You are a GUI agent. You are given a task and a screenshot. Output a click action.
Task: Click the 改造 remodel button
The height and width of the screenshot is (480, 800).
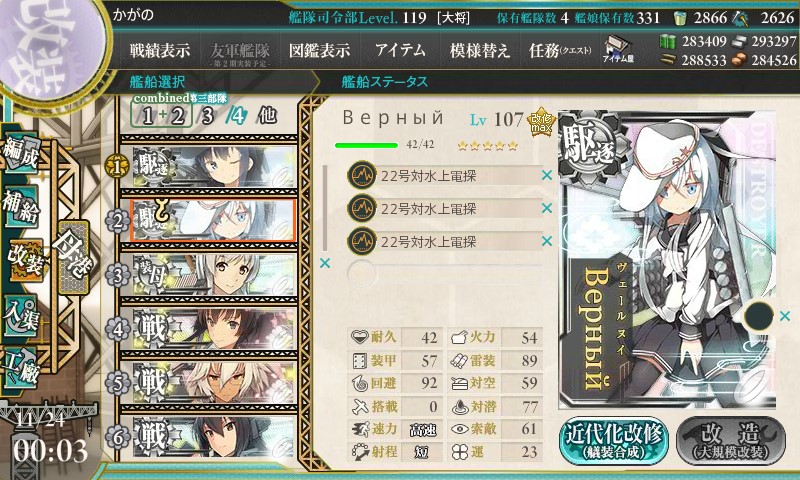click(731, 441)
